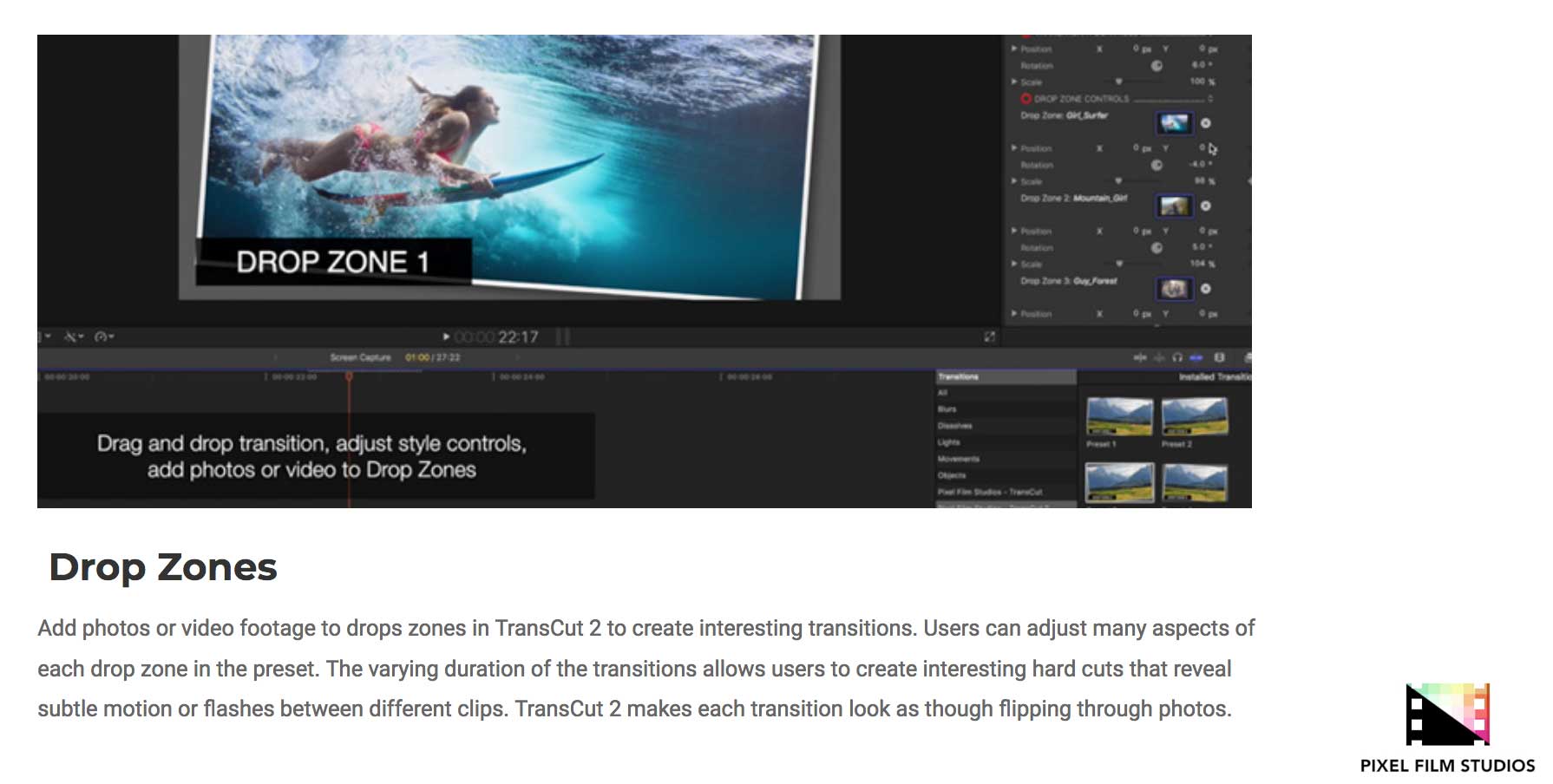Click the DROP ZONE CONTROLS stepper arrows
Screen dimensions: 1553x784
click(x=1210, y=99)
